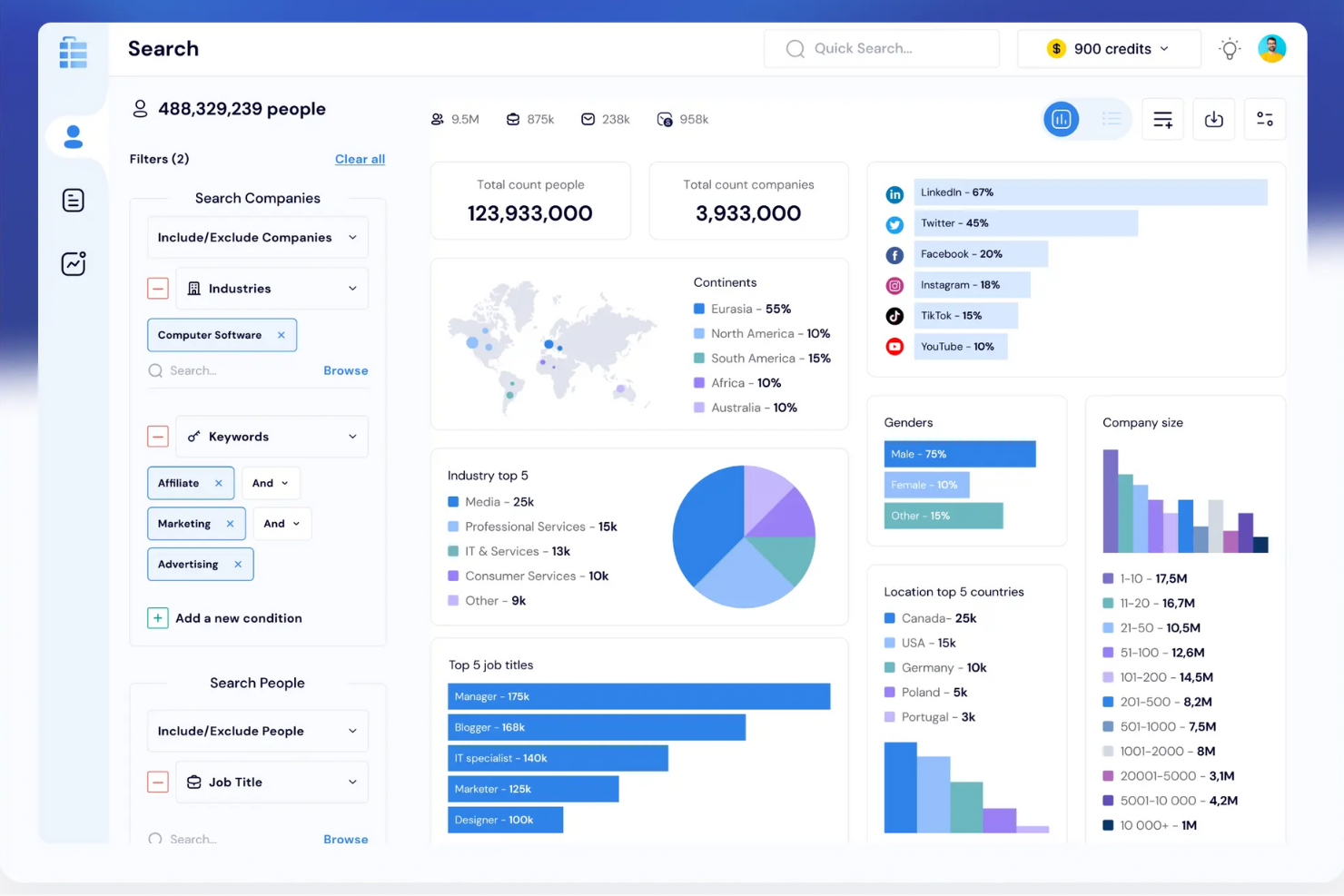Image resolution: width=1344 pixels, height=896 pixels.
Task: Click the download export icon button
Action: pos(1213,119)
